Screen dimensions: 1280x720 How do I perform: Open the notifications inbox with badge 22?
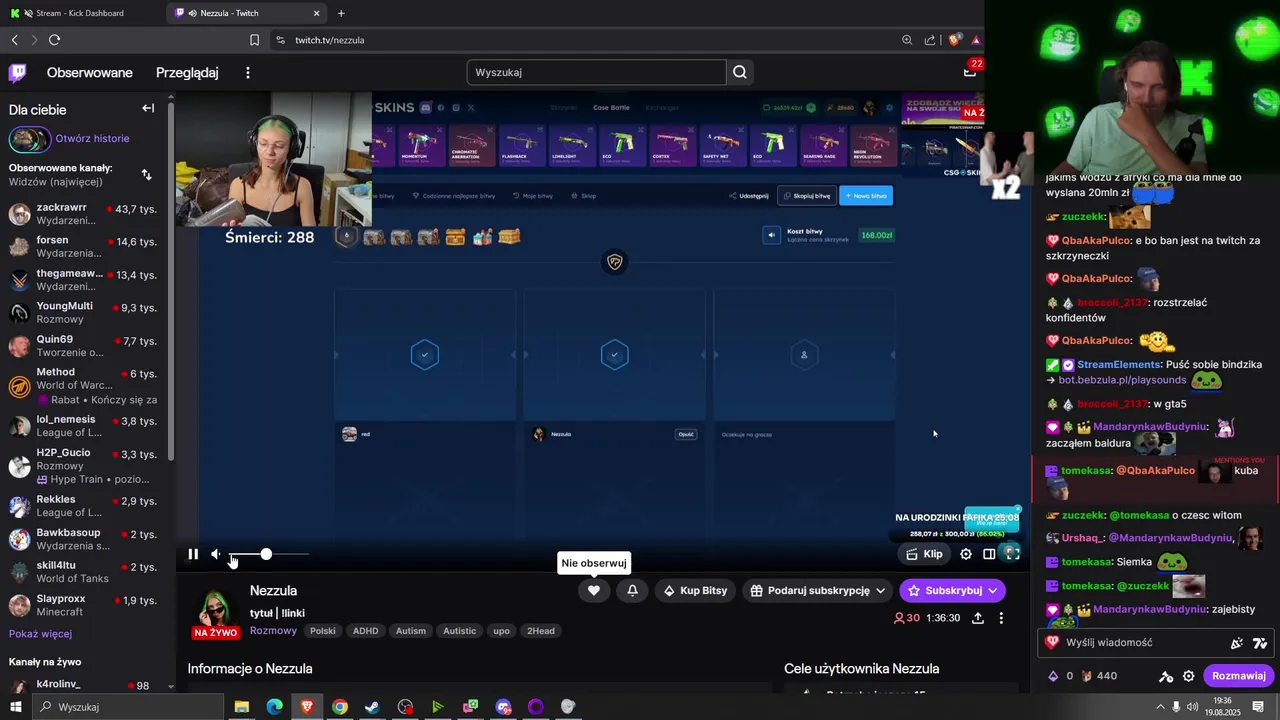click(x=970, y=70)
